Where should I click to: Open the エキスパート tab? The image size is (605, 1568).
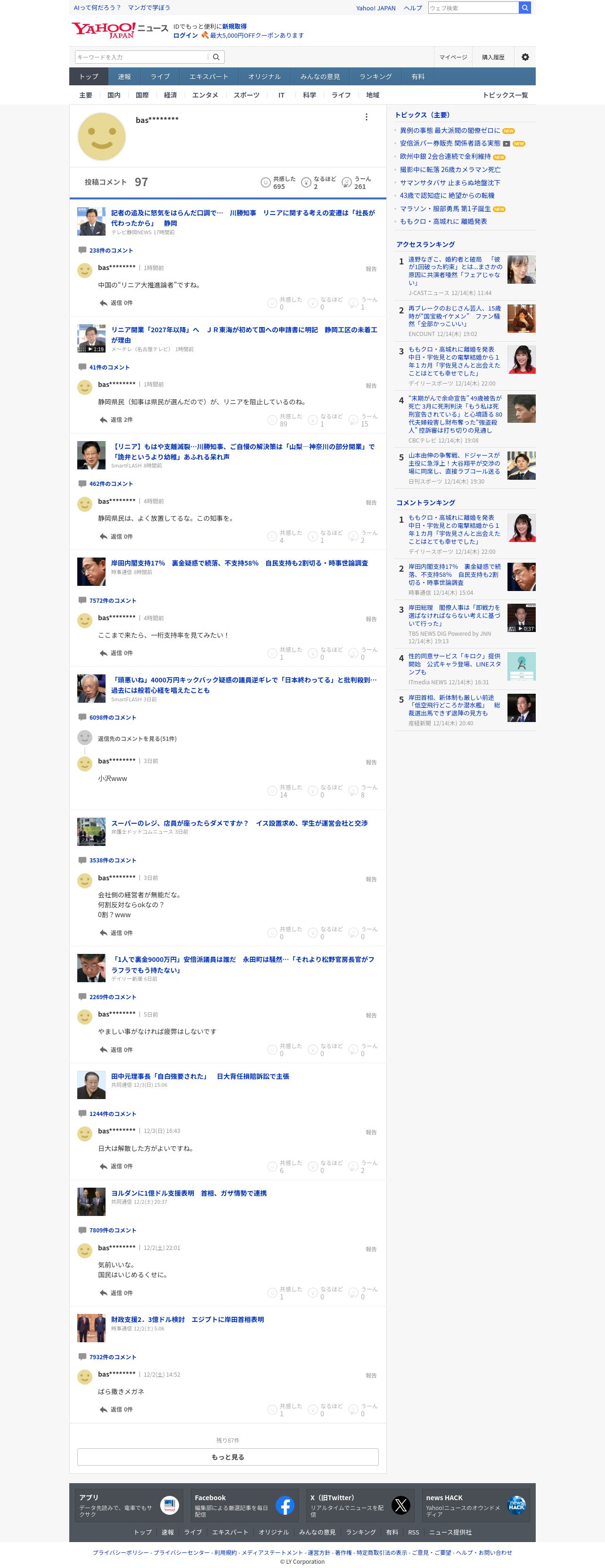209,77
